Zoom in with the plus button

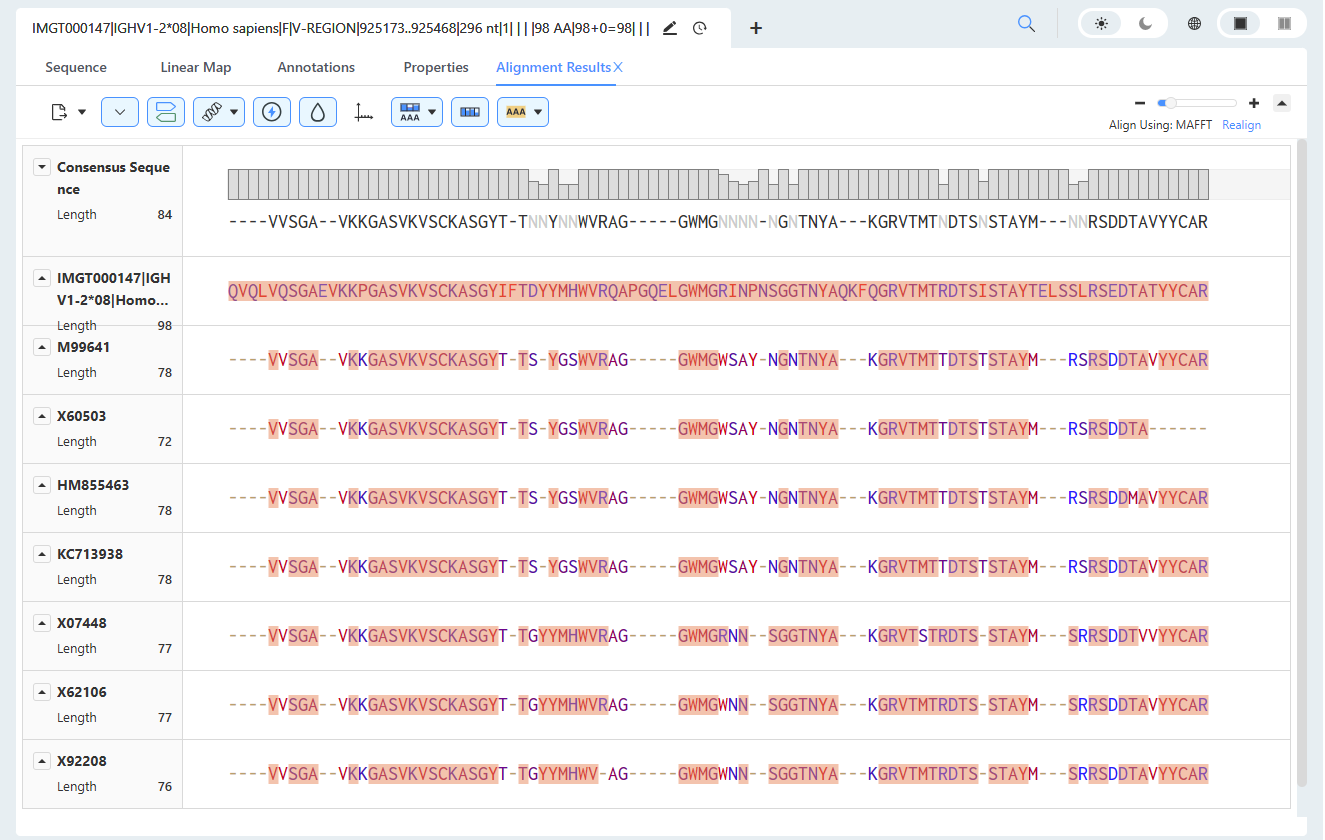1254,103
